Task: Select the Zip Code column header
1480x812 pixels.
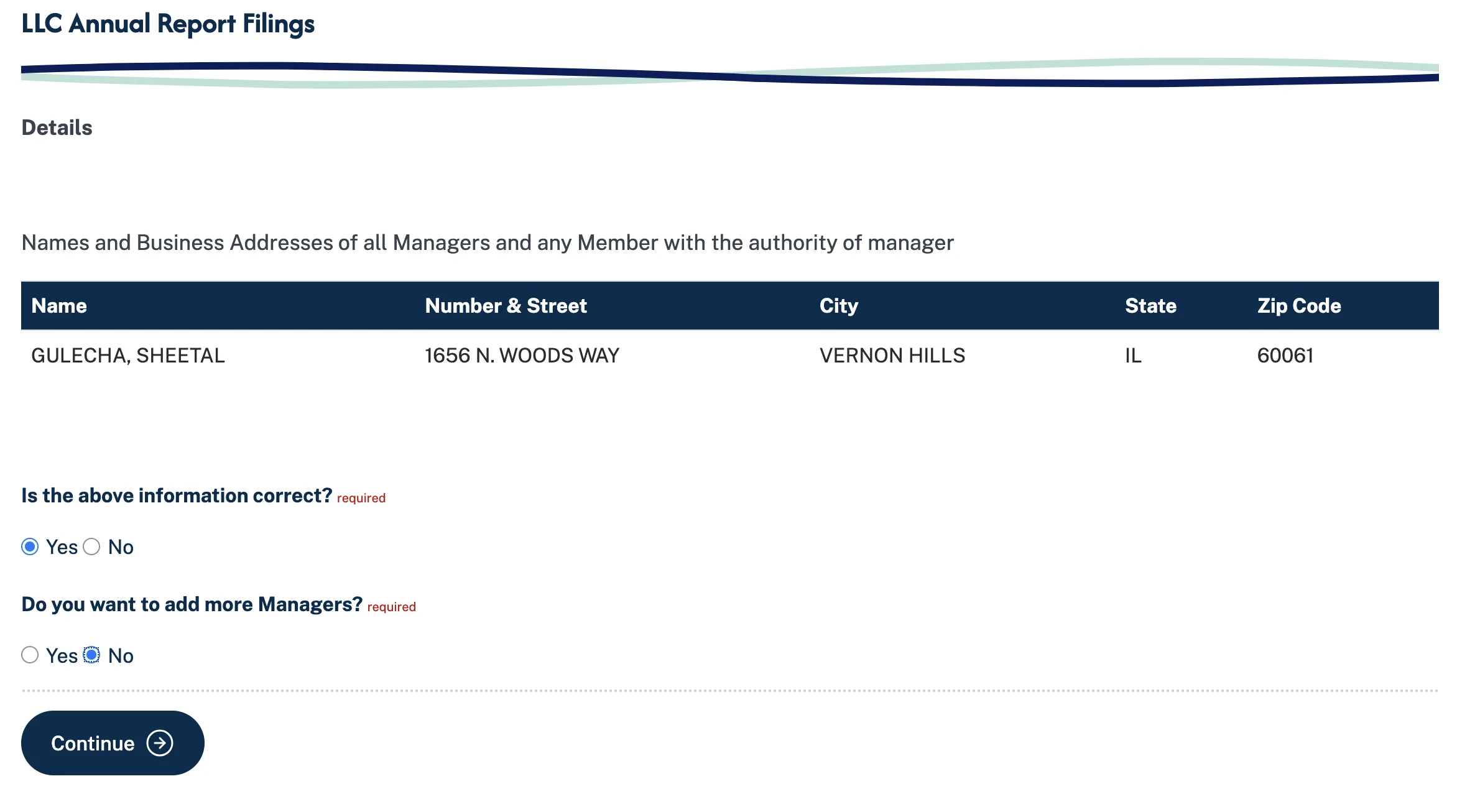Action: 1297,305
